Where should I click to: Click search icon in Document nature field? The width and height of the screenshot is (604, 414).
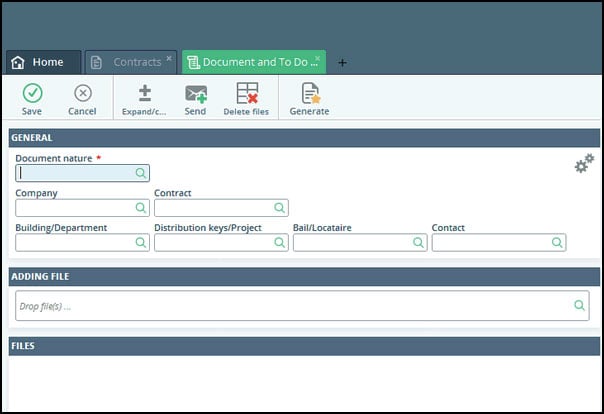tap(141, 173)
